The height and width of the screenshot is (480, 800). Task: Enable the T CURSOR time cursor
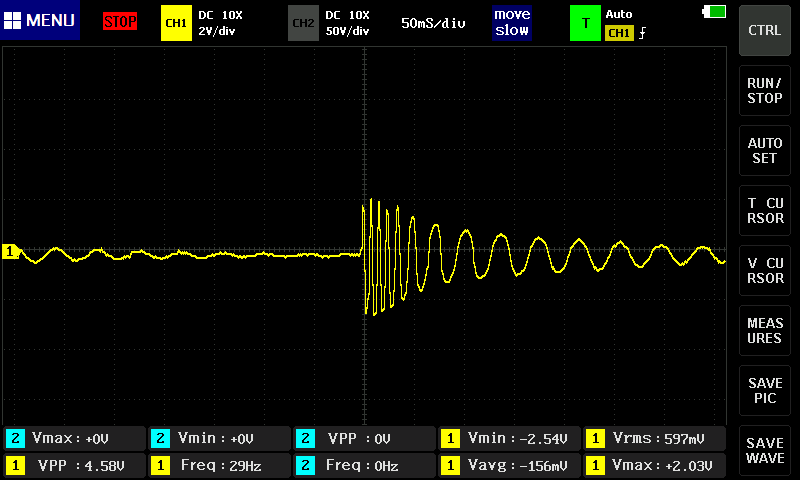[765, 211]
